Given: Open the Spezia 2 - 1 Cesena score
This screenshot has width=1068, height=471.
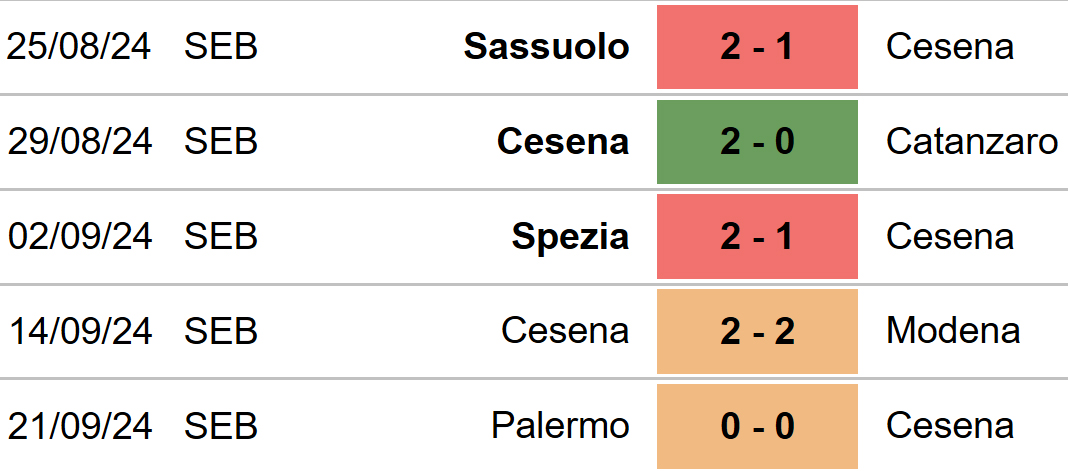Looking at the screenshot, I should (x=757, y=237).
